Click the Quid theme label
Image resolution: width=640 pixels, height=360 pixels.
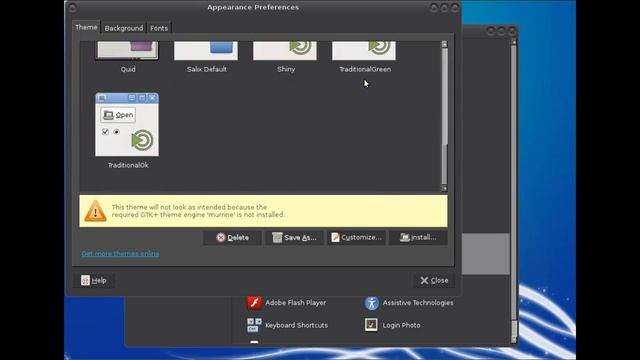(128, 69)
